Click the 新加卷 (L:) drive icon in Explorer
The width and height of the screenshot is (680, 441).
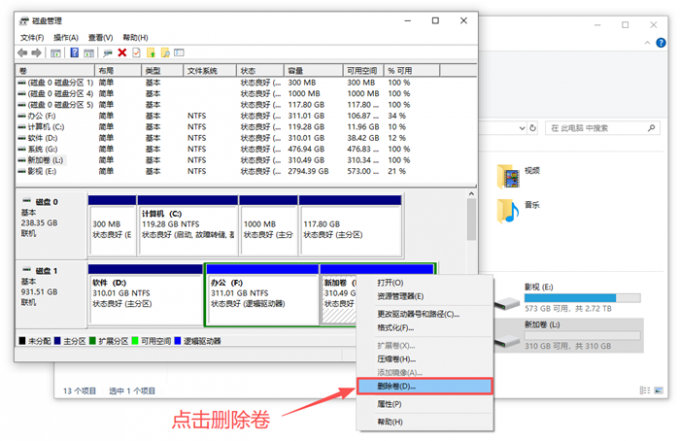(507, 341)
